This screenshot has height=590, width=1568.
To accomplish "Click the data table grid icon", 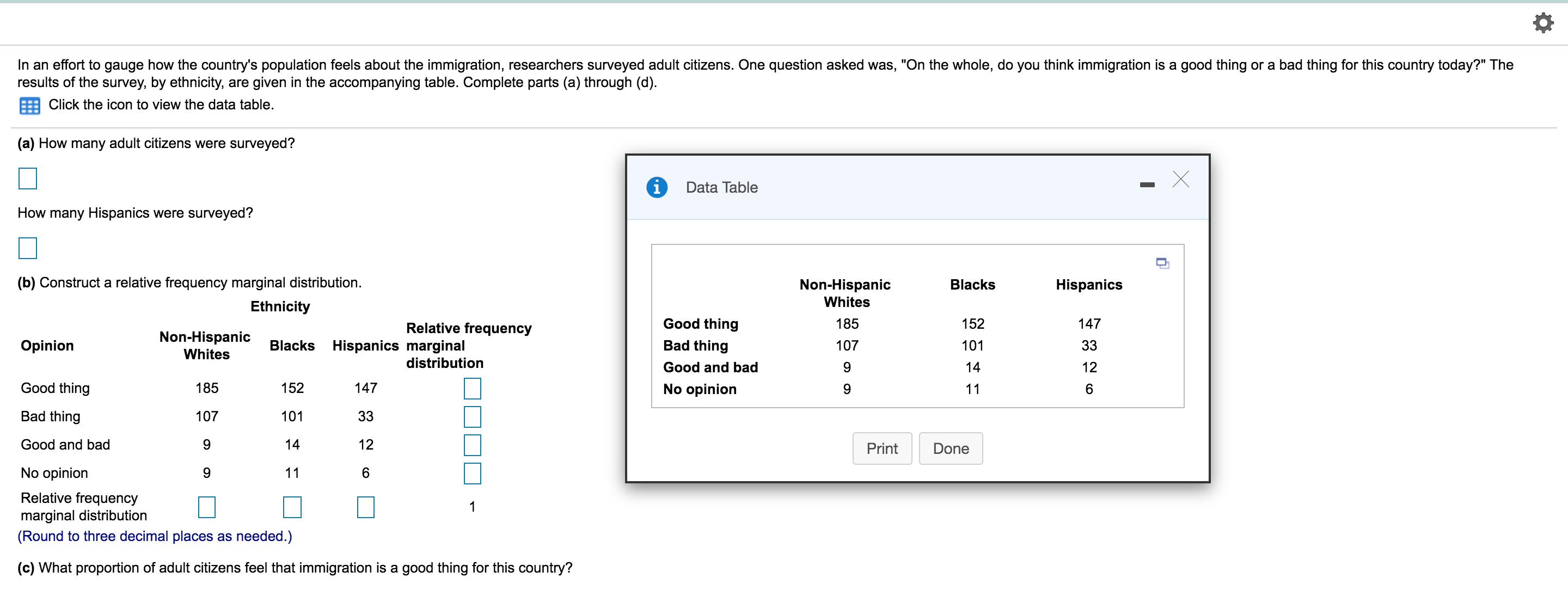I will (x=29, y=106).
